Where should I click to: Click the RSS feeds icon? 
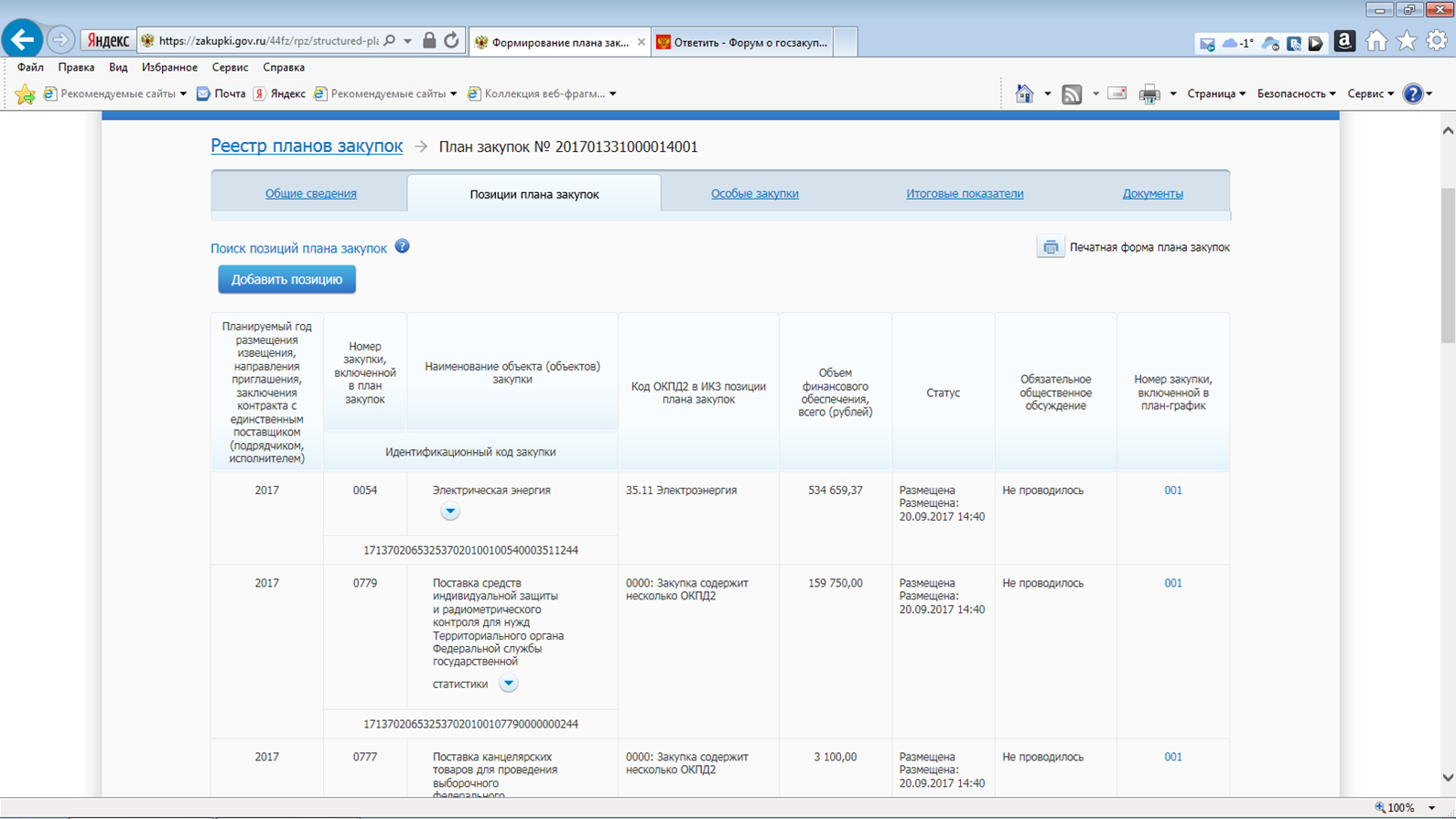coord(1072,93)
